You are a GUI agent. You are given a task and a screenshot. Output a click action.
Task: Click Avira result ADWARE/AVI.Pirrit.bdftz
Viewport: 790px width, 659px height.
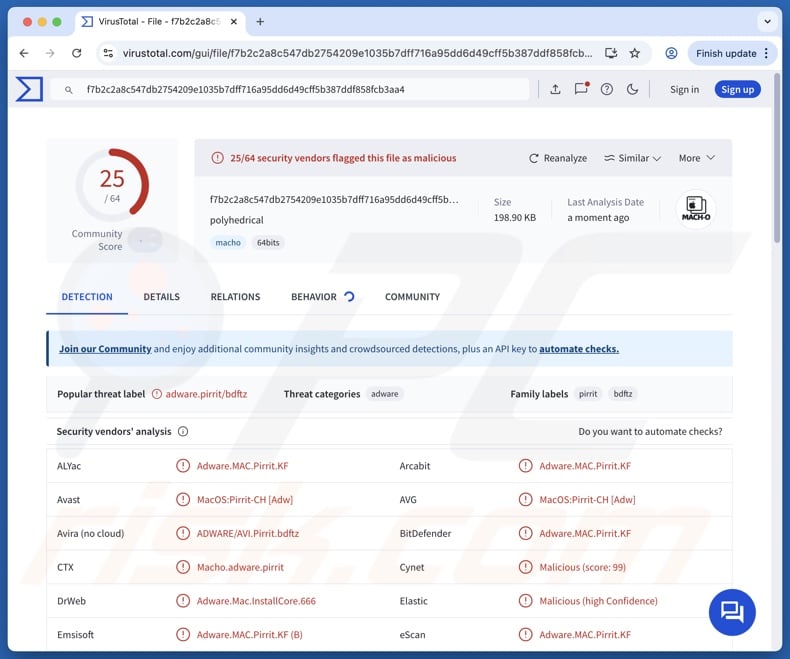click(248, 533)
